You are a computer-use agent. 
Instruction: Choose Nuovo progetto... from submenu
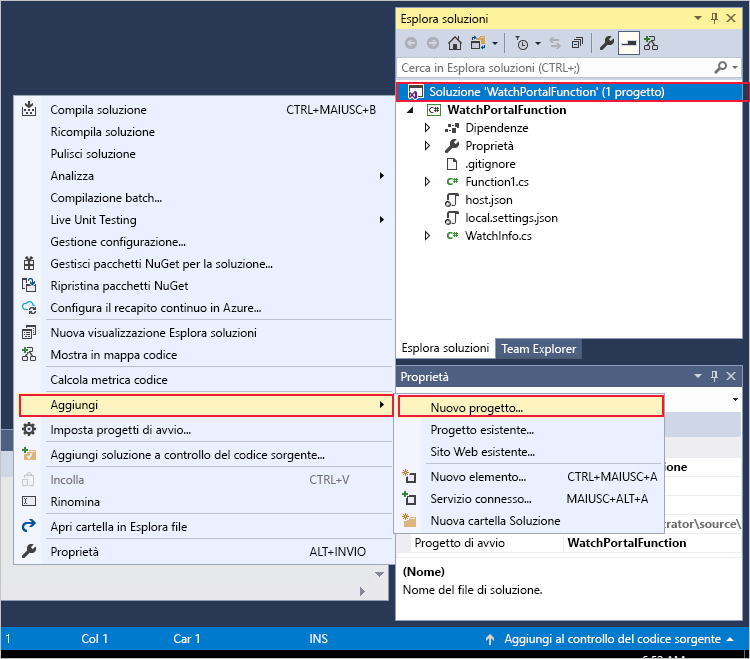click(x=530, y=407)
